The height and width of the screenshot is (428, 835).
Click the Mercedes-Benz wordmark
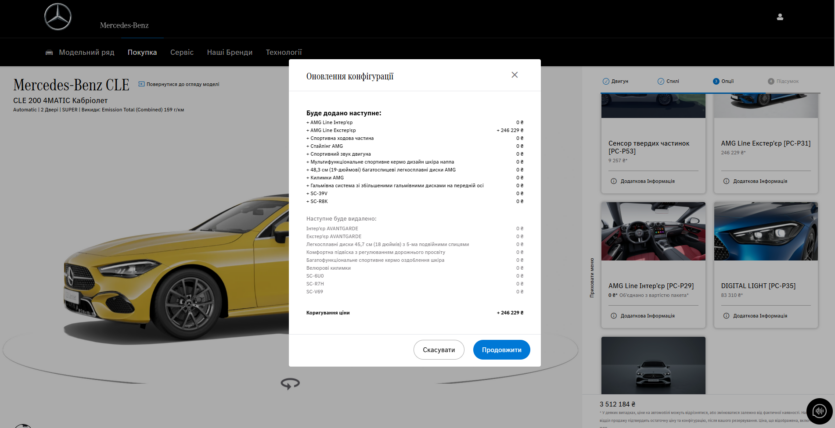124,25
